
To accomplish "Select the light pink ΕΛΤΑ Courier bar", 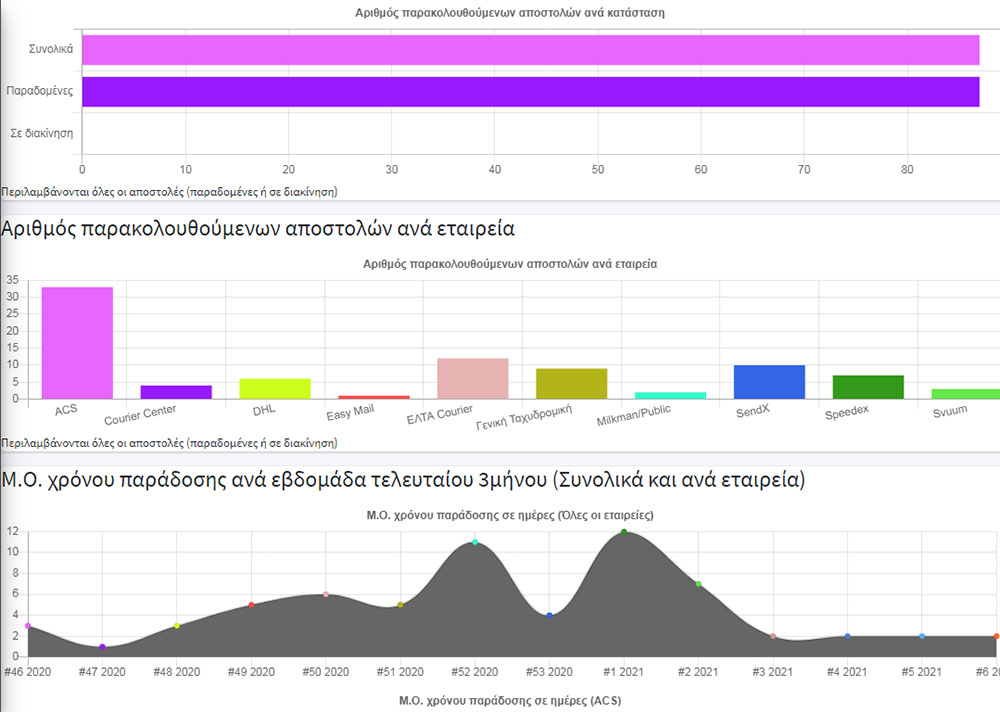I will (x=473, y=379).
